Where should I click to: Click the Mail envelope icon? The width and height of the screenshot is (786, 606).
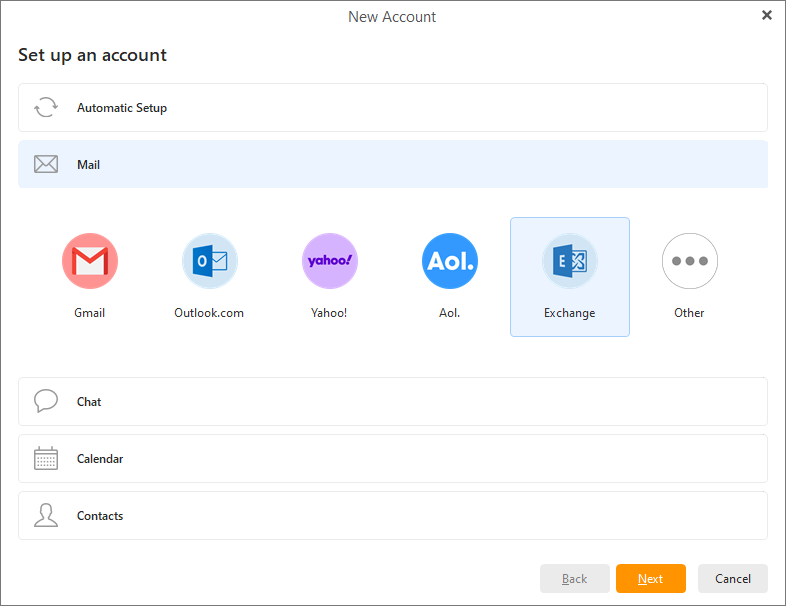coord(46,164)
